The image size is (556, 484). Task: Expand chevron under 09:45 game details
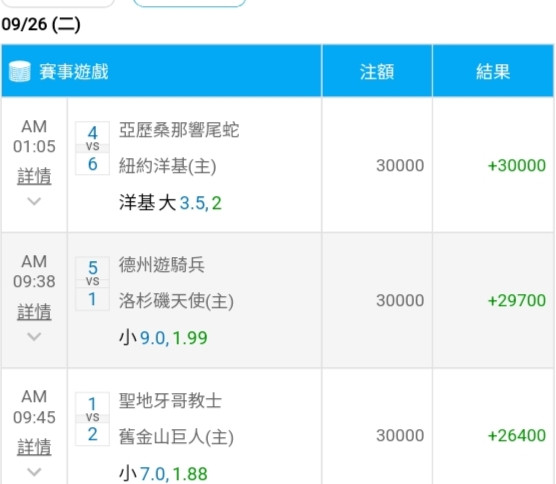(34, 472)
